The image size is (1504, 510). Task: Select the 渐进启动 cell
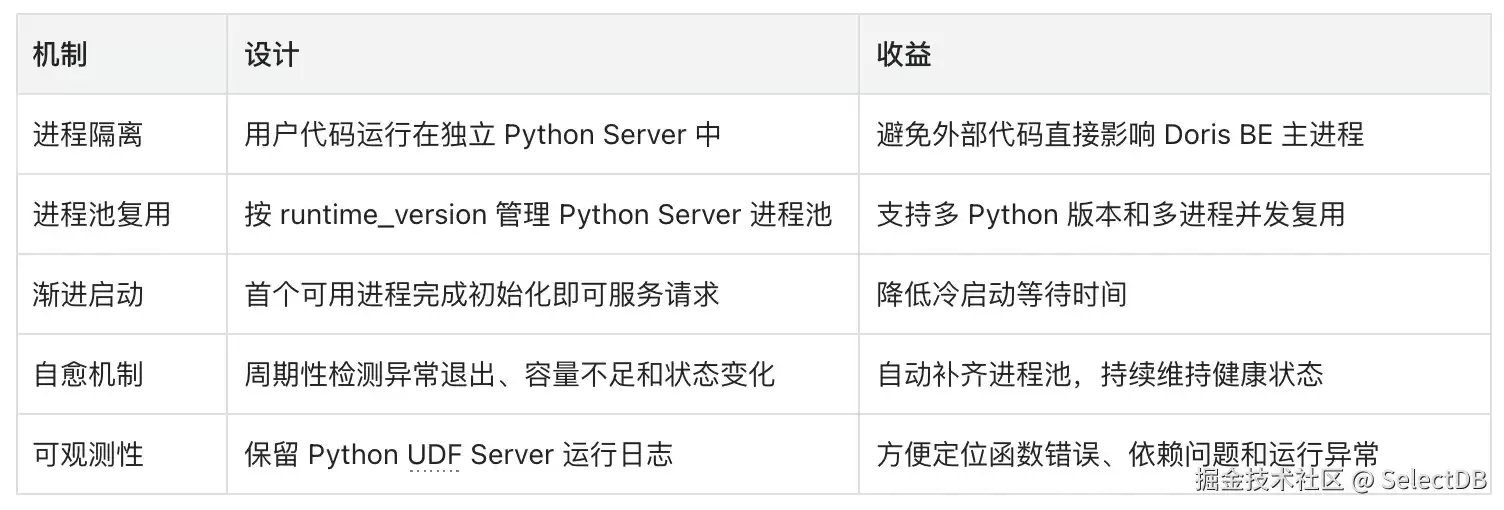[x=122, y=294]
